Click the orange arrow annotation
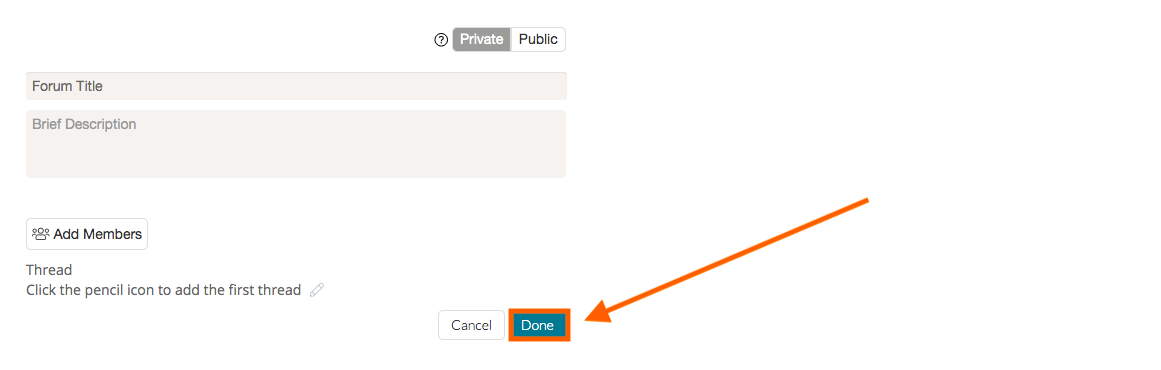 coord(726,260)
